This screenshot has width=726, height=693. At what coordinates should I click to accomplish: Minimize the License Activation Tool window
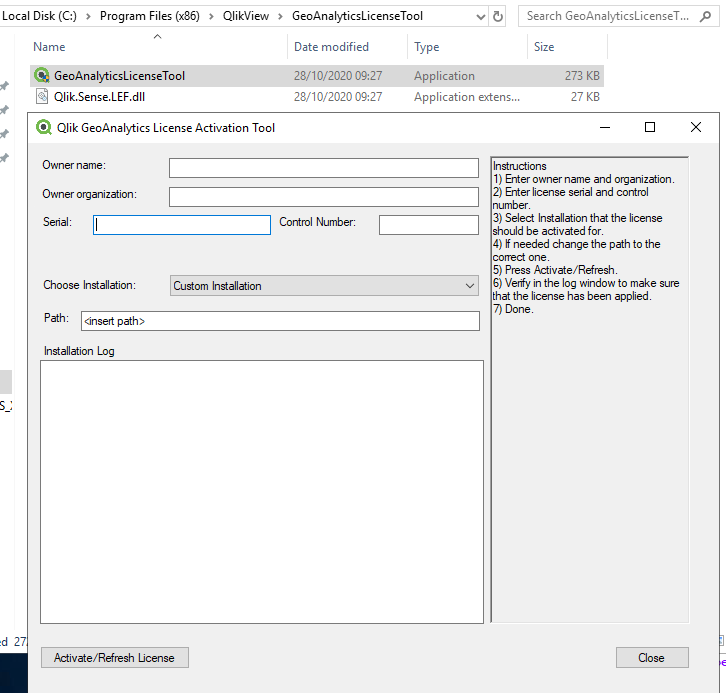[x=605, y=127]
